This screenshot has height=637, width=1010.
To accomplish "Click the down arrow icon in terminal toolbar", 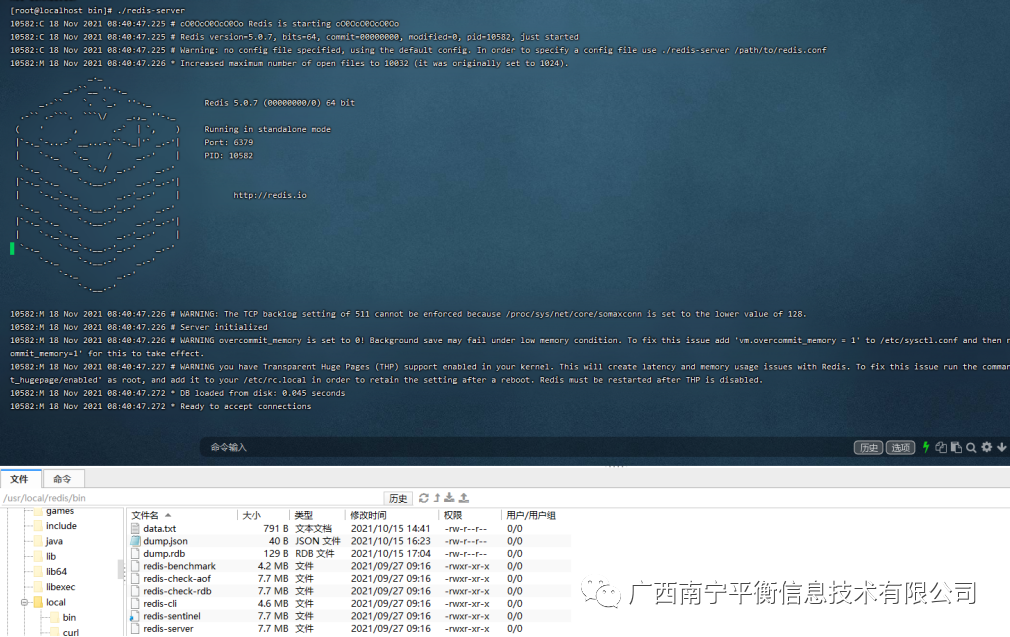I will [1002, 447].
